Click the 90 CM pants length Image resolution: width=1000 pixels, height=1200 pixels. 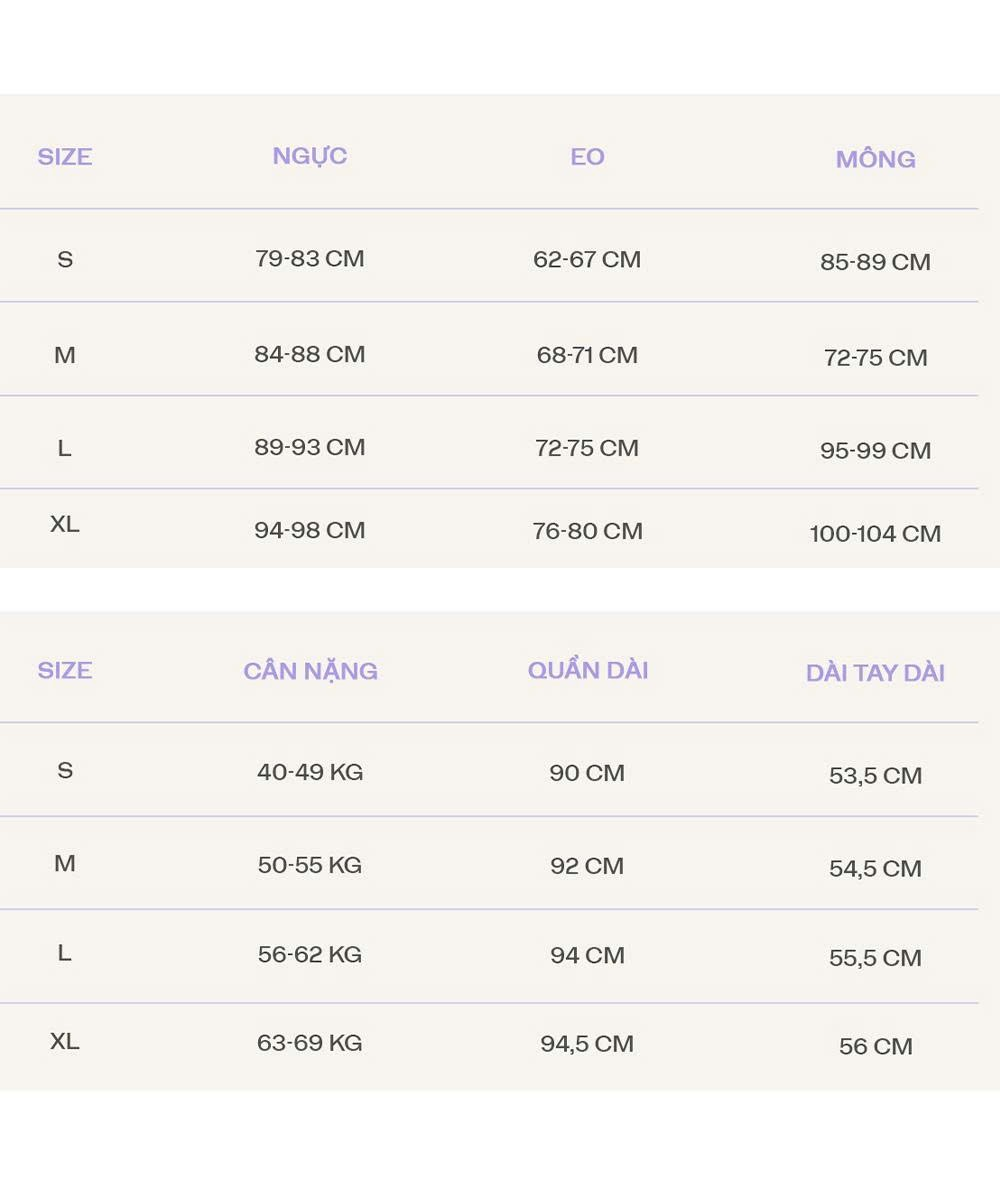pyautogui.click(x=587, y=773)
